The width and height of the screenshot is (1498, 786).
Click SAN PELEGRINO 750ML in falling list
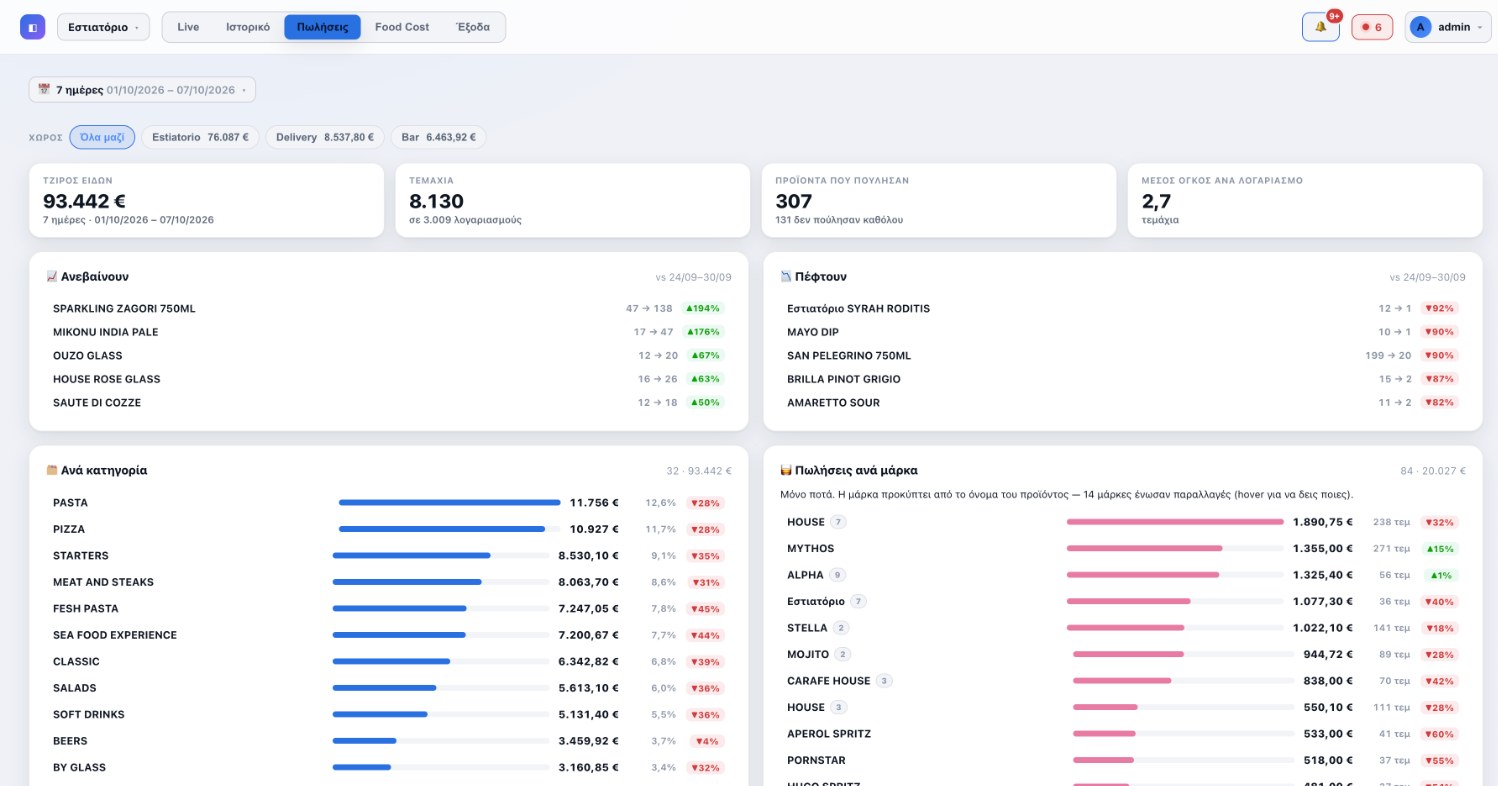pos(1122,355)
